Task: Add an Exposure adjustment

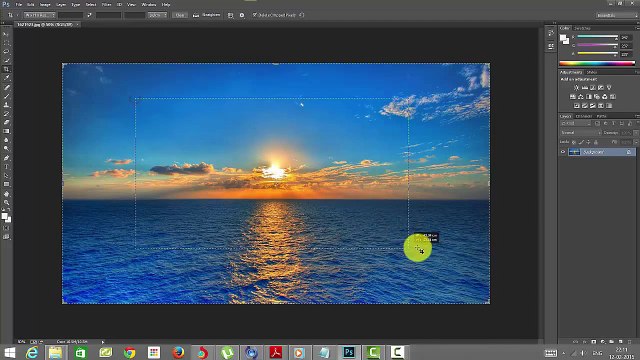Action: coord(600,88)
